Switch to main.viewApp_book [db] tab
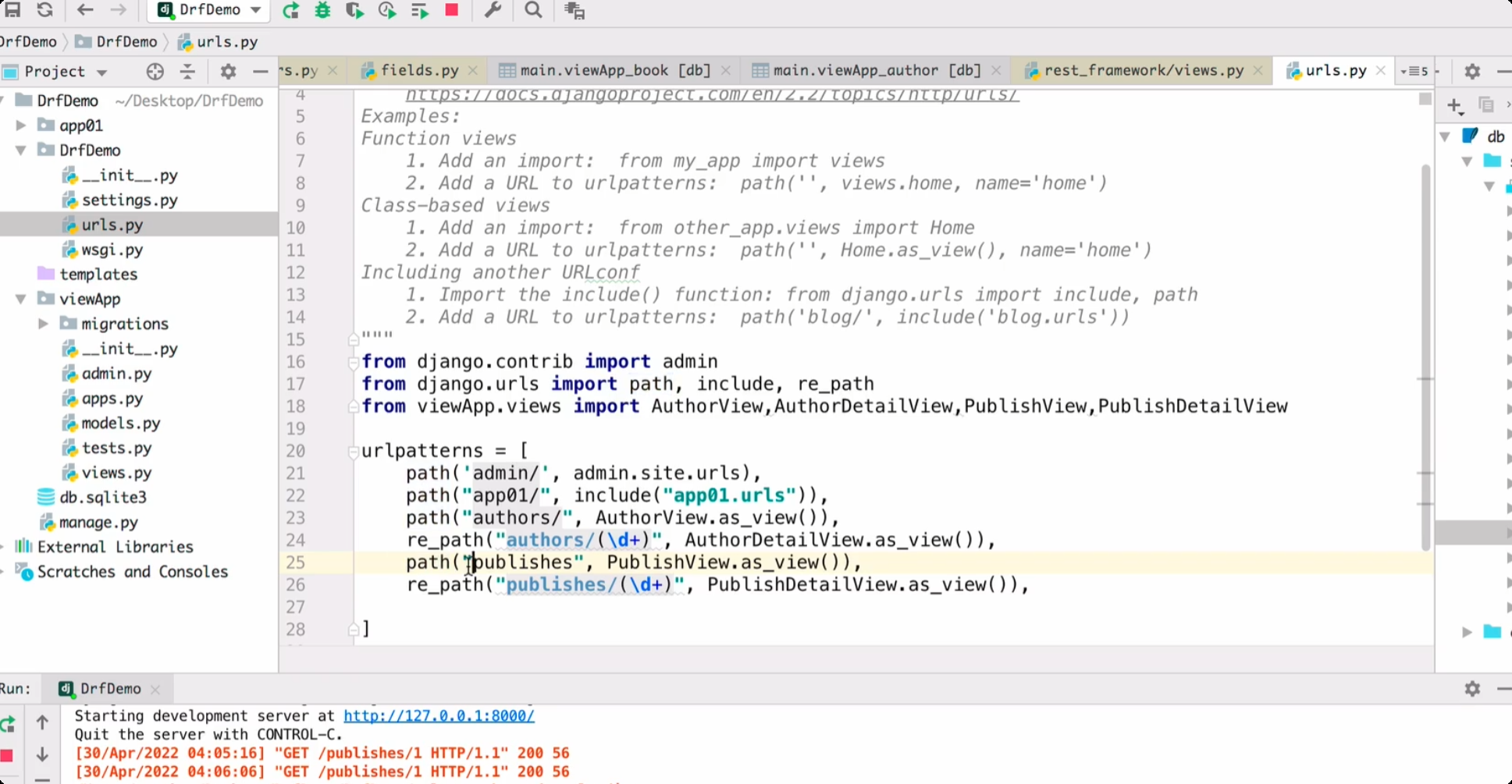Image resolution: width=1512 pixels, height=784 pixels. 615,70
